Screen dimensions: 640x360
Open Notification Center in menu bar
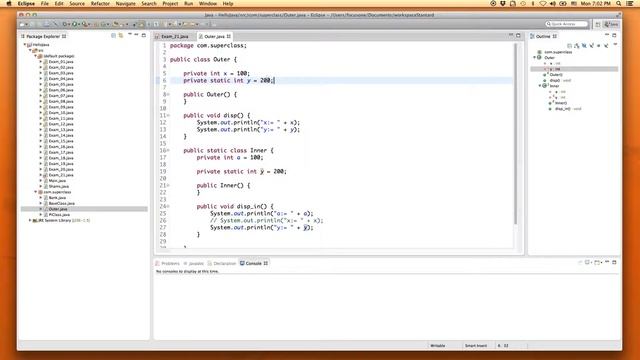[630, 3]
